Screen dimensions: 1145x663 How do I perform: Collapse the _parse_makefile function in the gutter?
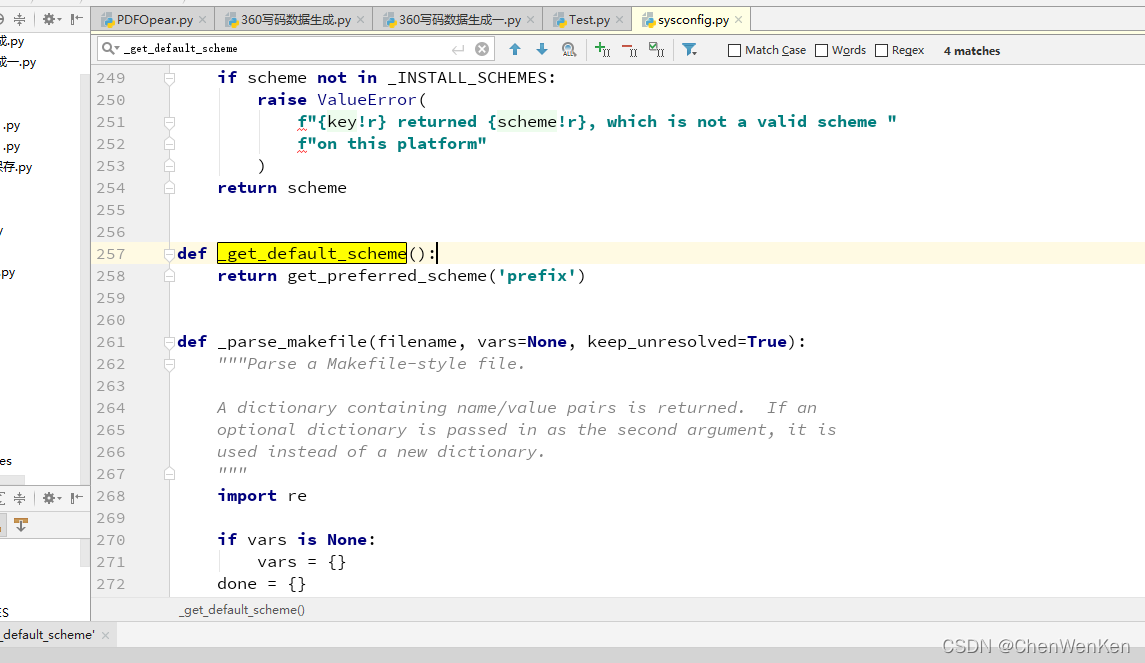tap(169, 341)
